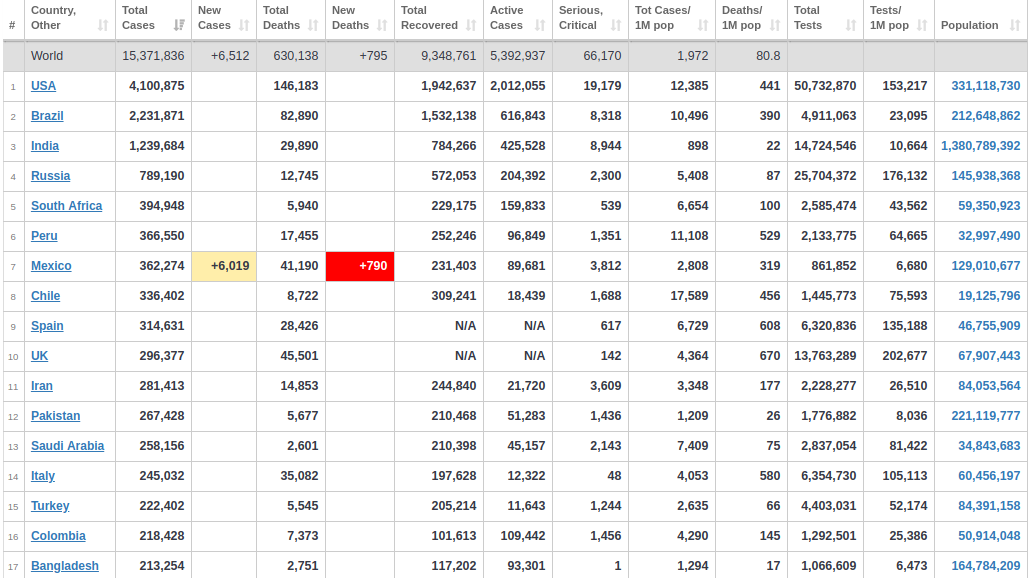Screen dimensions: 1028x578
Task: Sort by Total Recovered column arrows
Action: [x=471, y=26]
